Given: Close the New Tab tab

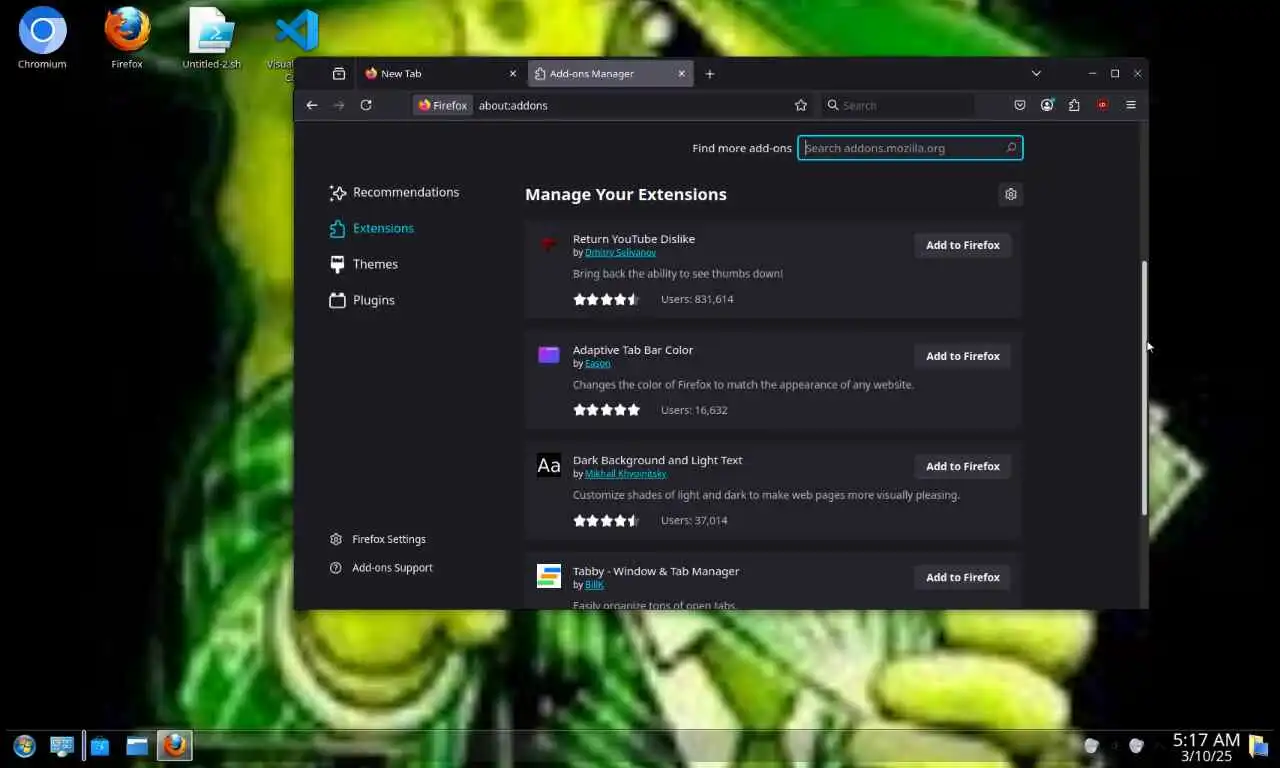Looking at the screenshot, I should tap(513, 74).
